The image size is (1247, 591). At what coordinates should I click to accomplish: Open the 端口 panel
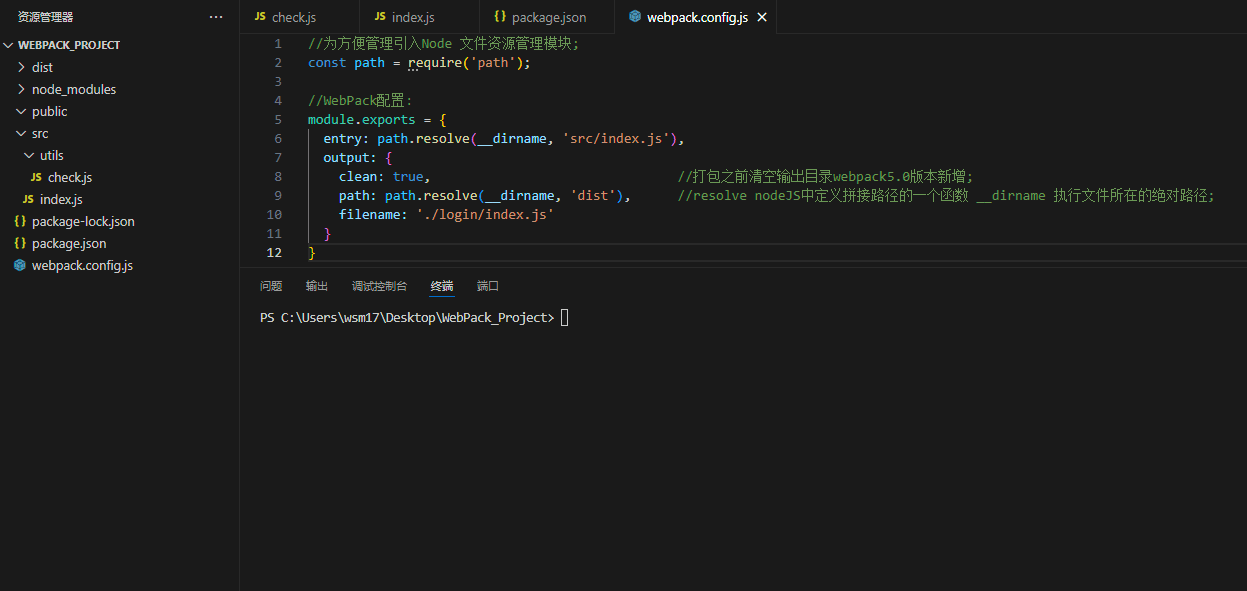(488, 286)
